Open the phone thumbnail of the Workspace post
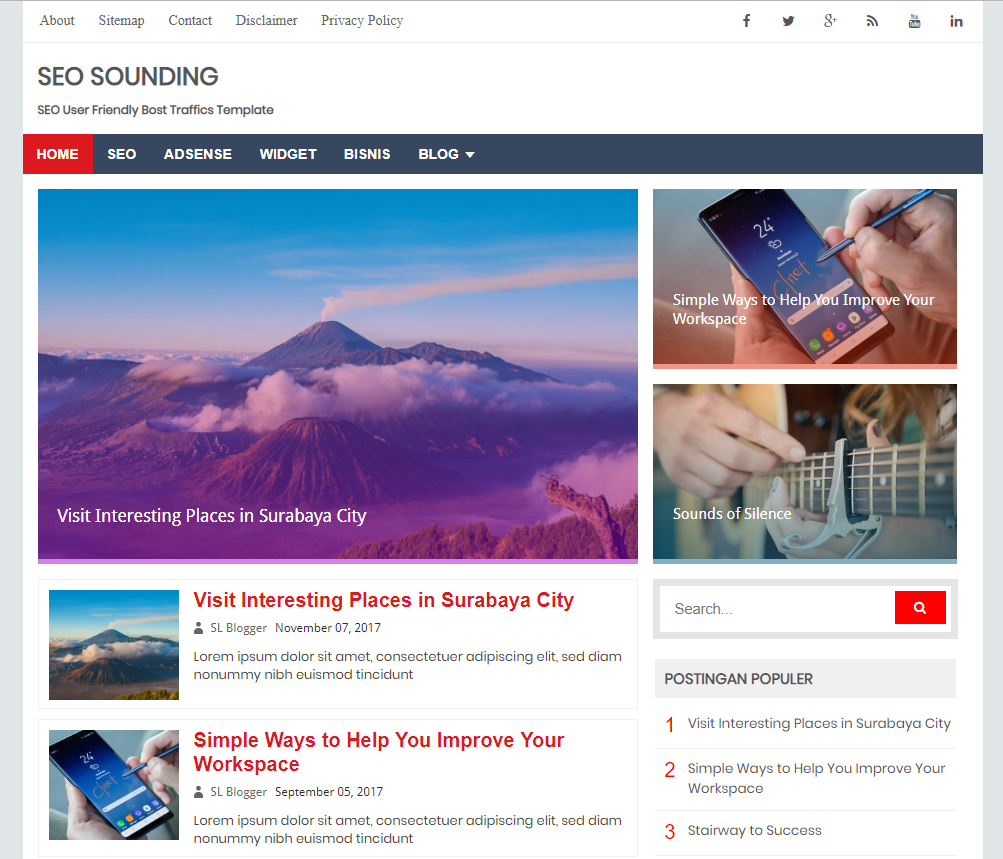The width and height of the screenshot is (1003, 859). pyautogui.click(x=114, y=785)
